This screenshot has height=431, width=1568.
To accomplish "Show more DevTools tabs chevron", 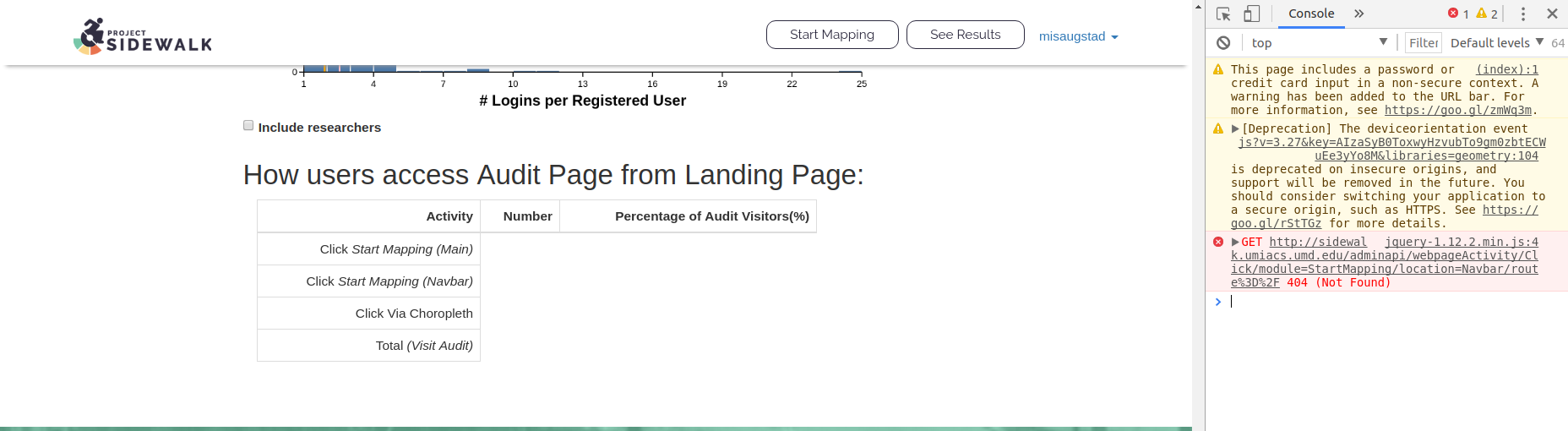I will point(1358,14).
